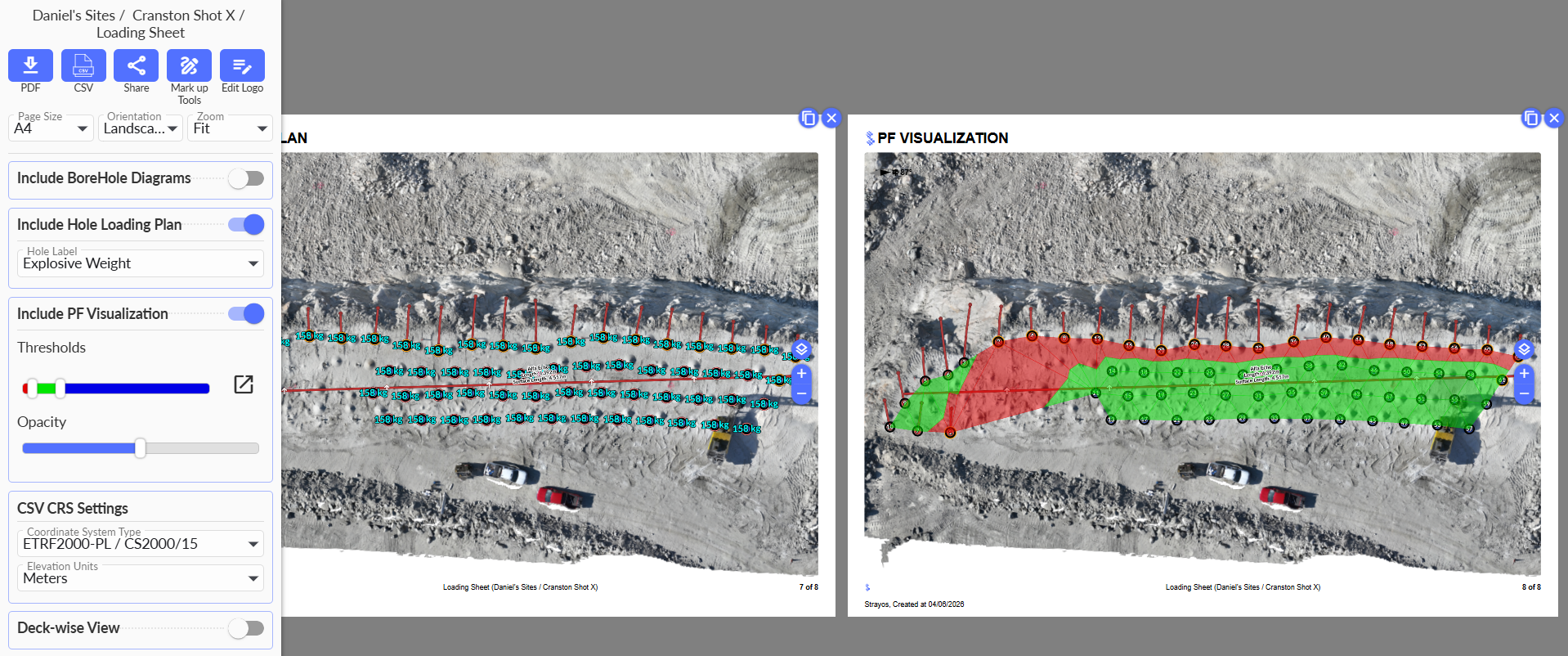Open the Page Size dropdown
The width and height of the screenshot is (1568, 656).
pyautogui.click(x=51, y=128)
